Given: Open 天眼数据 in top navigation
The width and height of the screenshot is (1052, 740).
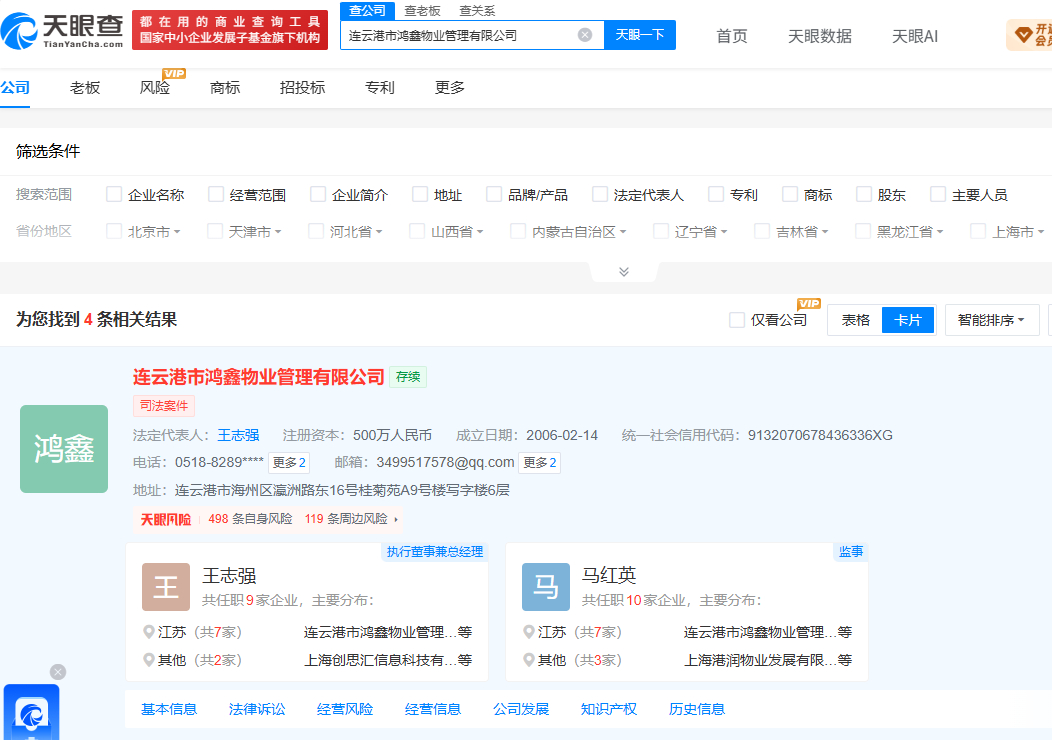Looking at the screenshot, I should [820, 36].
